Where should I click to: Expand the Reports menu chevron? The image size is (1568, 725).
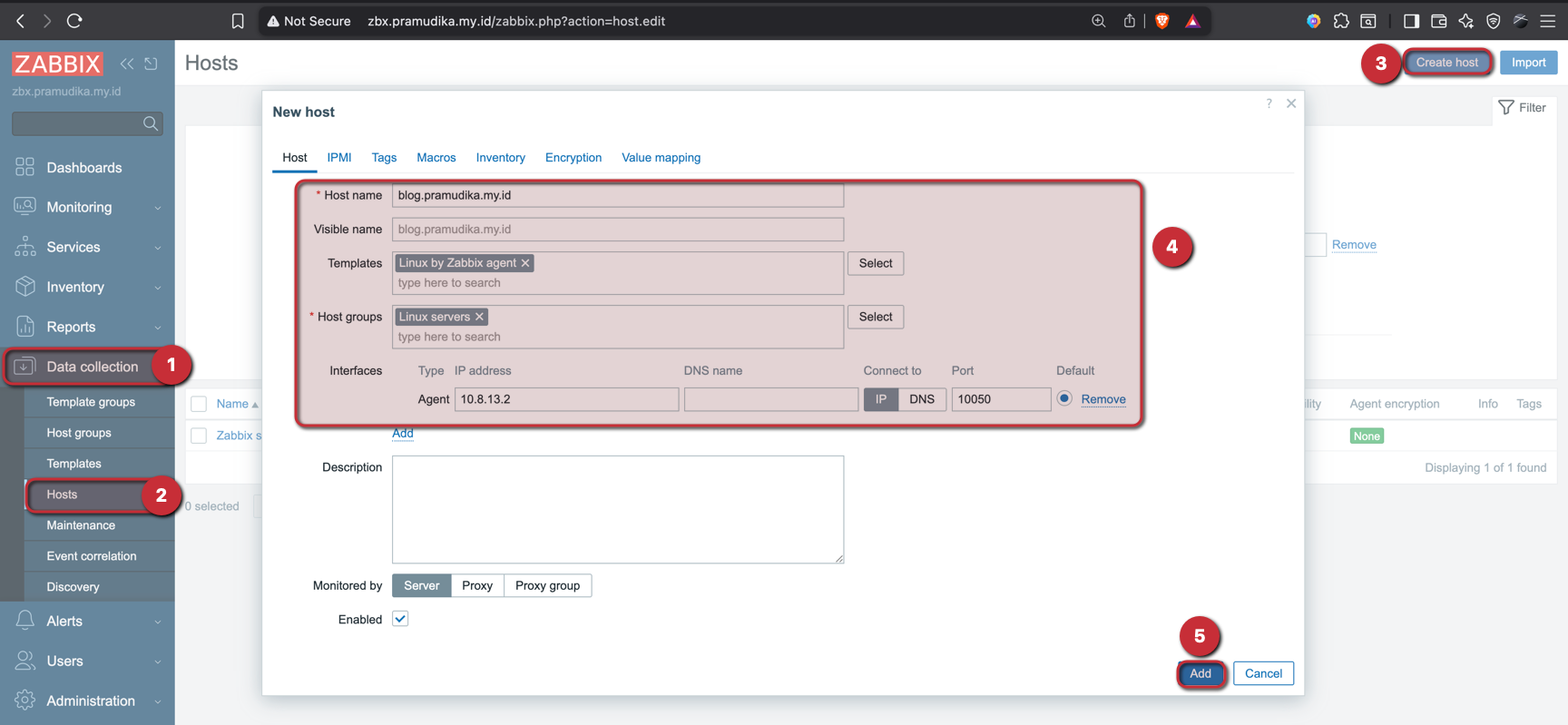click(158, 328)
